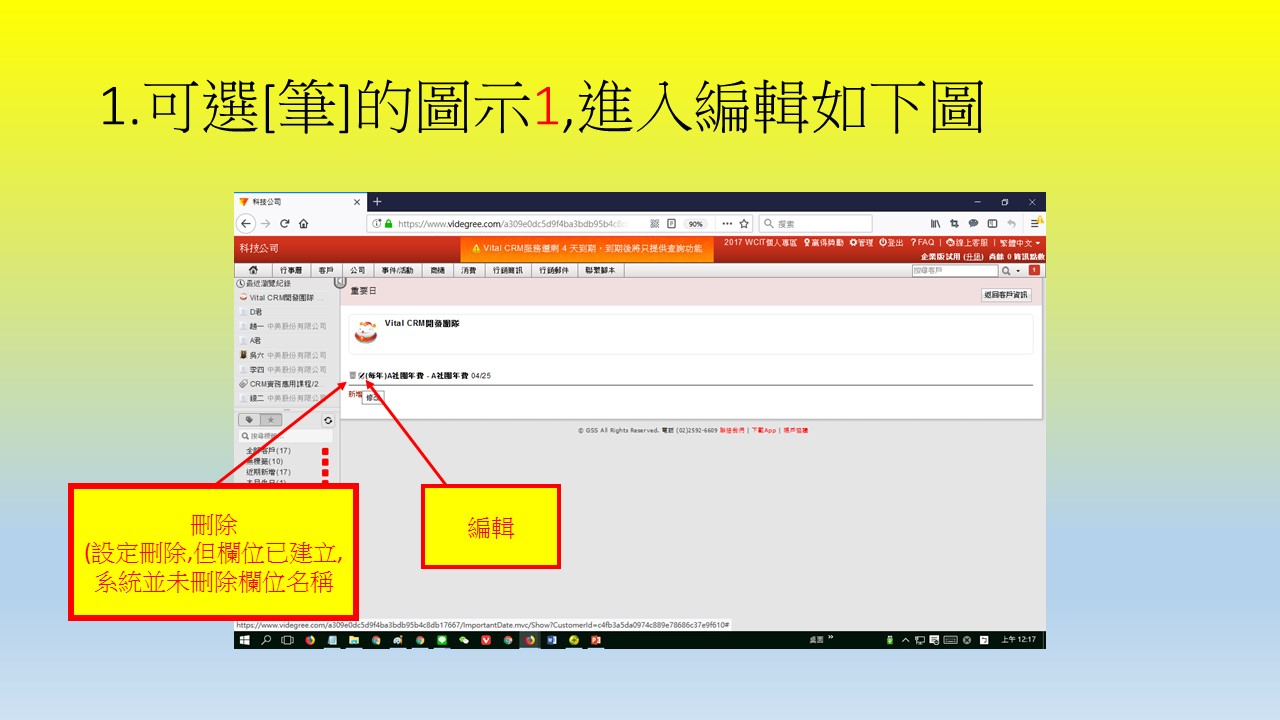
Task: Open the taskbar search magnifier icon
Action: click(266, 640)
